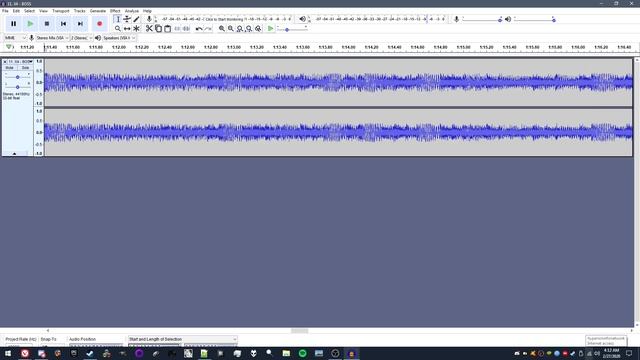The image size is (640, 360).
Task: Zoom in on the waveform
Action: pyautogui.click(x=222, y=29)
